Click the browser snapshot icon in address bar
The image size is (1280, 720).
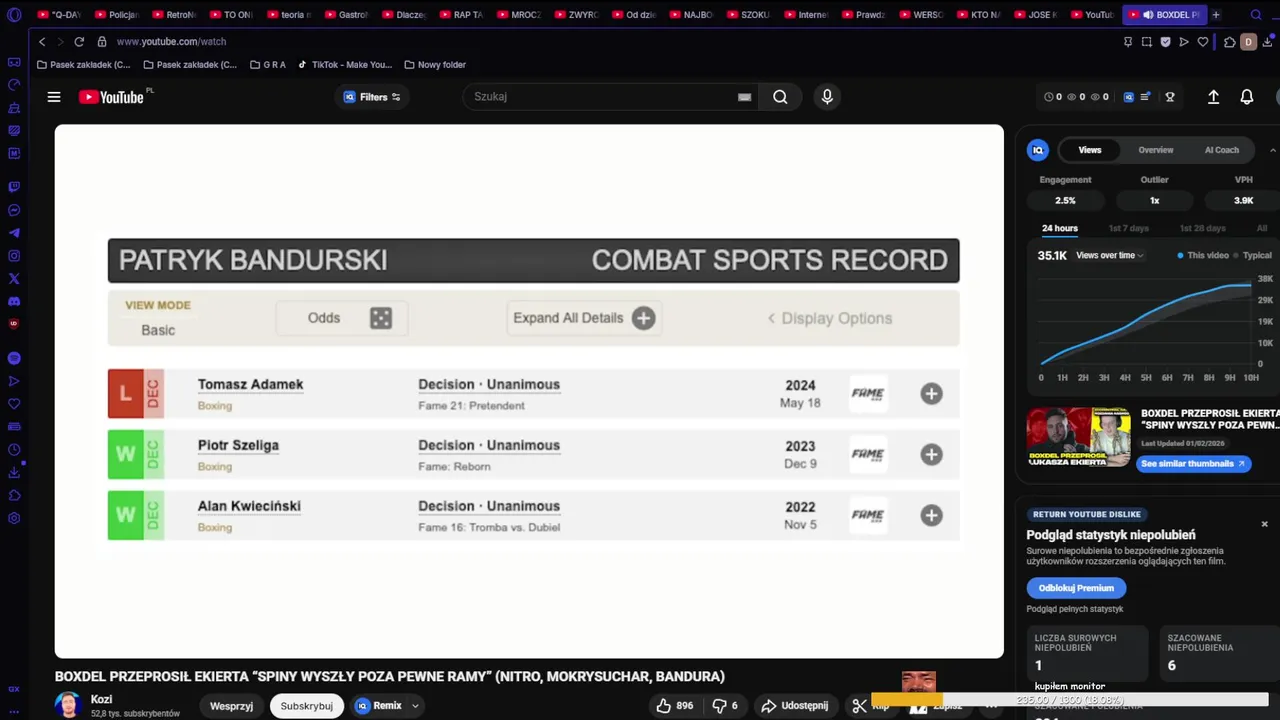tap(1146, 42)
